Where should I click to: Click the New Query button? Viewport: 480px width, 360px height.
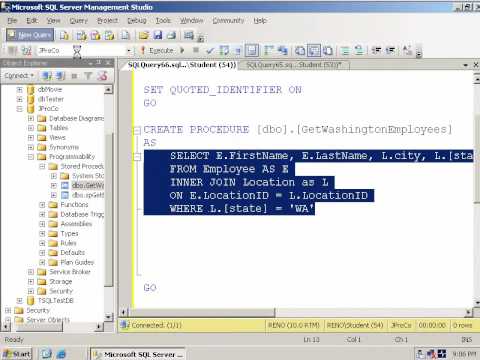click(30, 35)
